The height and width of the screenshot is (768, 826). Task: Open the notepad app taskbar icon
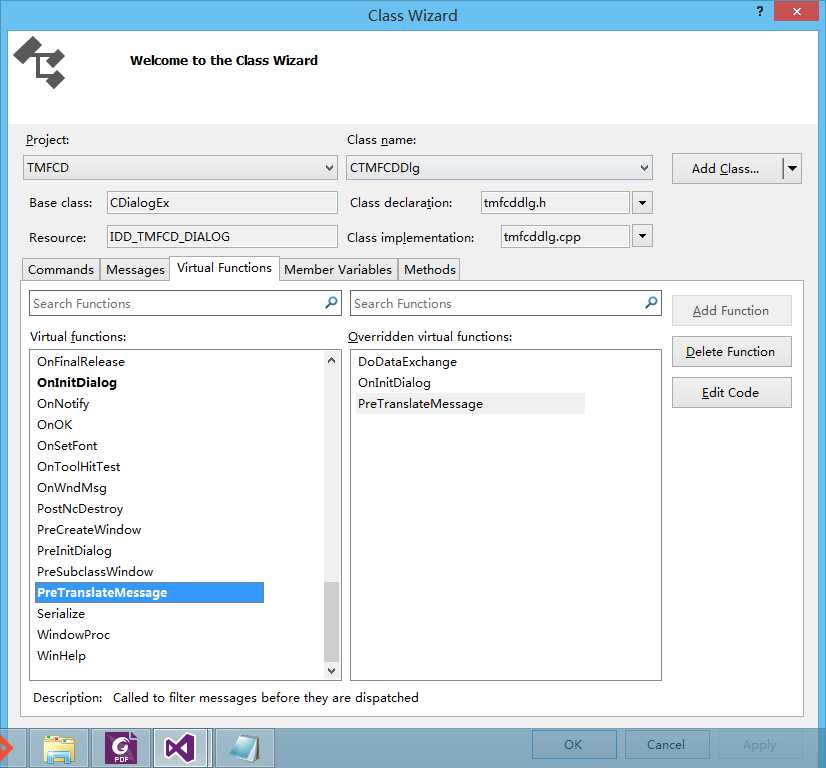tap(245, 748)
